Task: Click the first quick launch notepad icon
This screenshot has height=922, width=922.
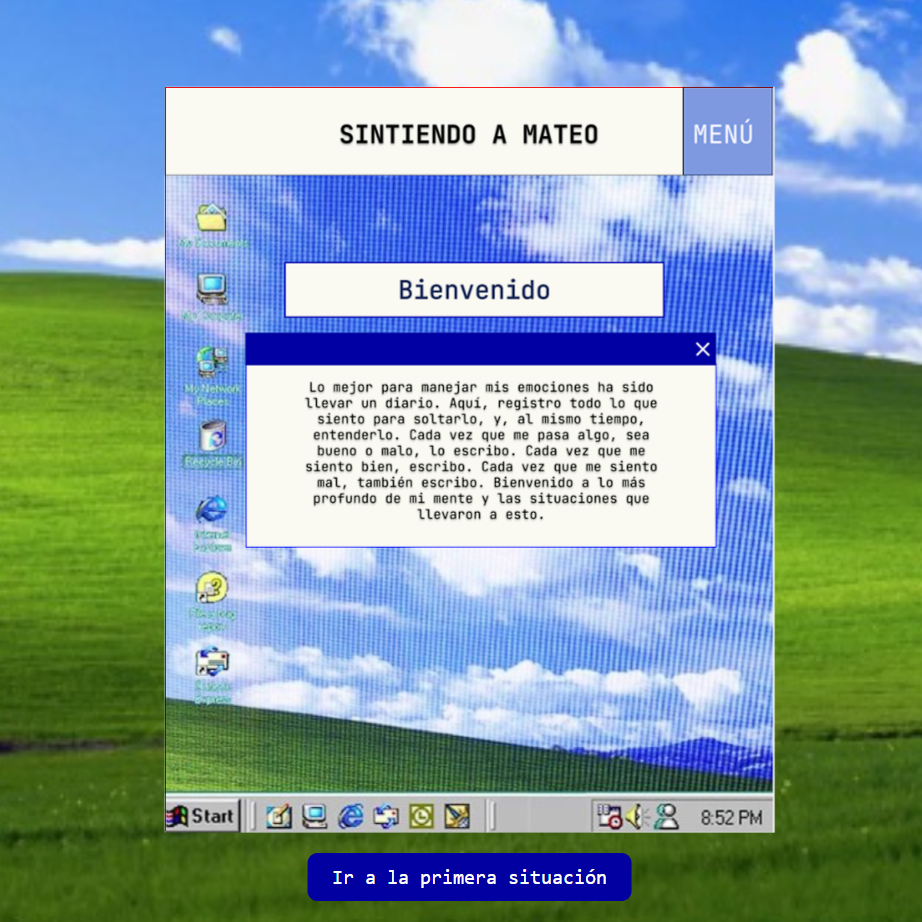Action: (x=279, y=816)
